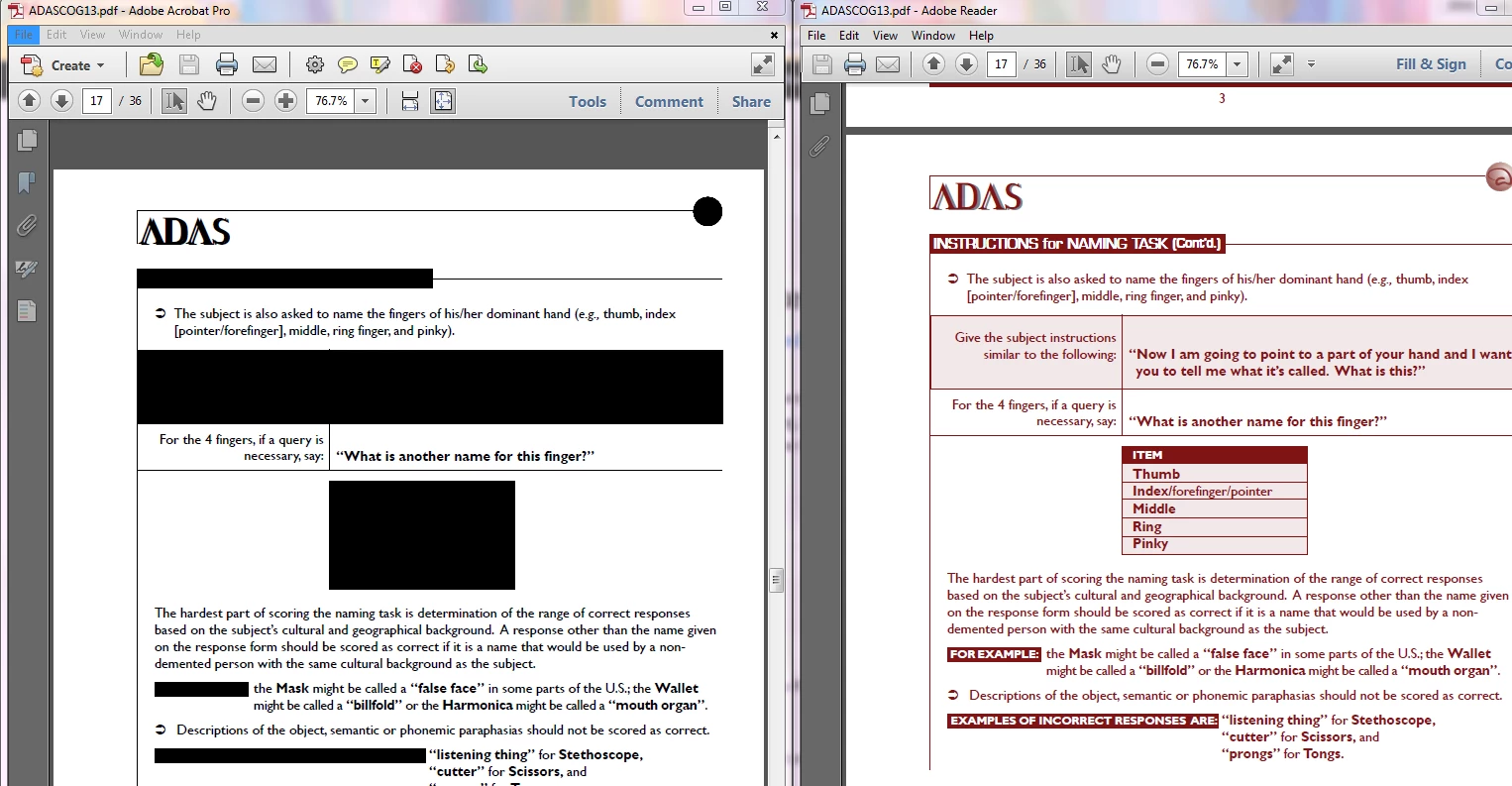Open the lined-page panel icon in Acrobat sidebar
The image size is (1512, 786).
coord(27,311)
